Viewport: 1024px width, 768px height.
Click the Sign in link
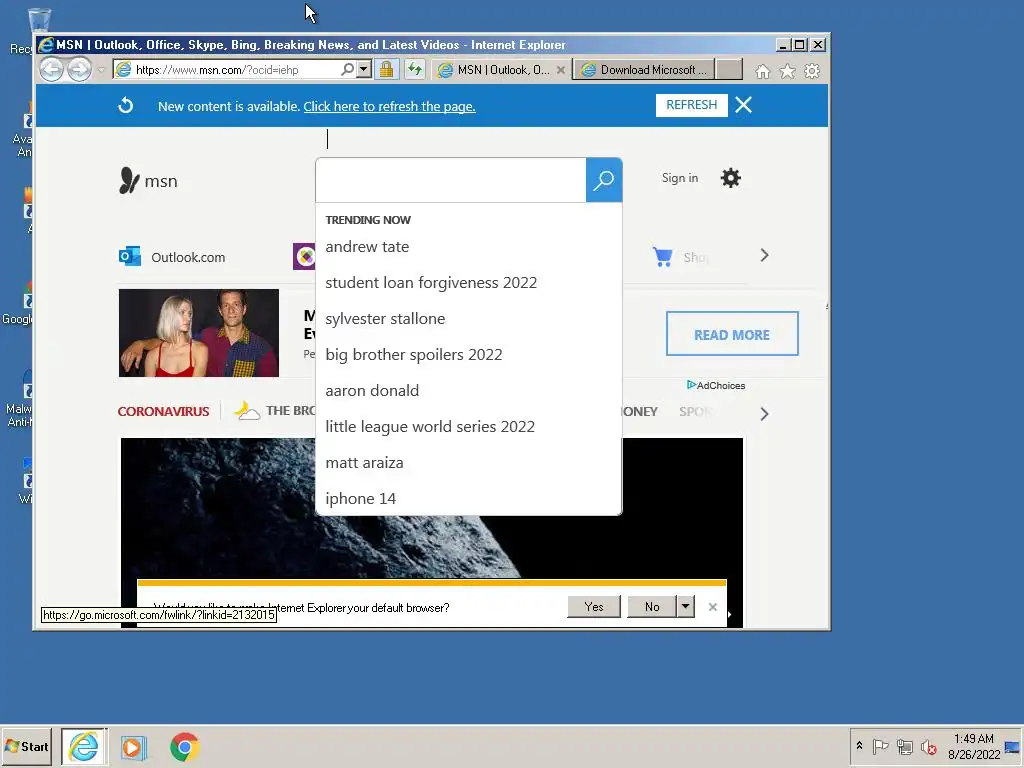pyautogui.click(x=679, y=178)
